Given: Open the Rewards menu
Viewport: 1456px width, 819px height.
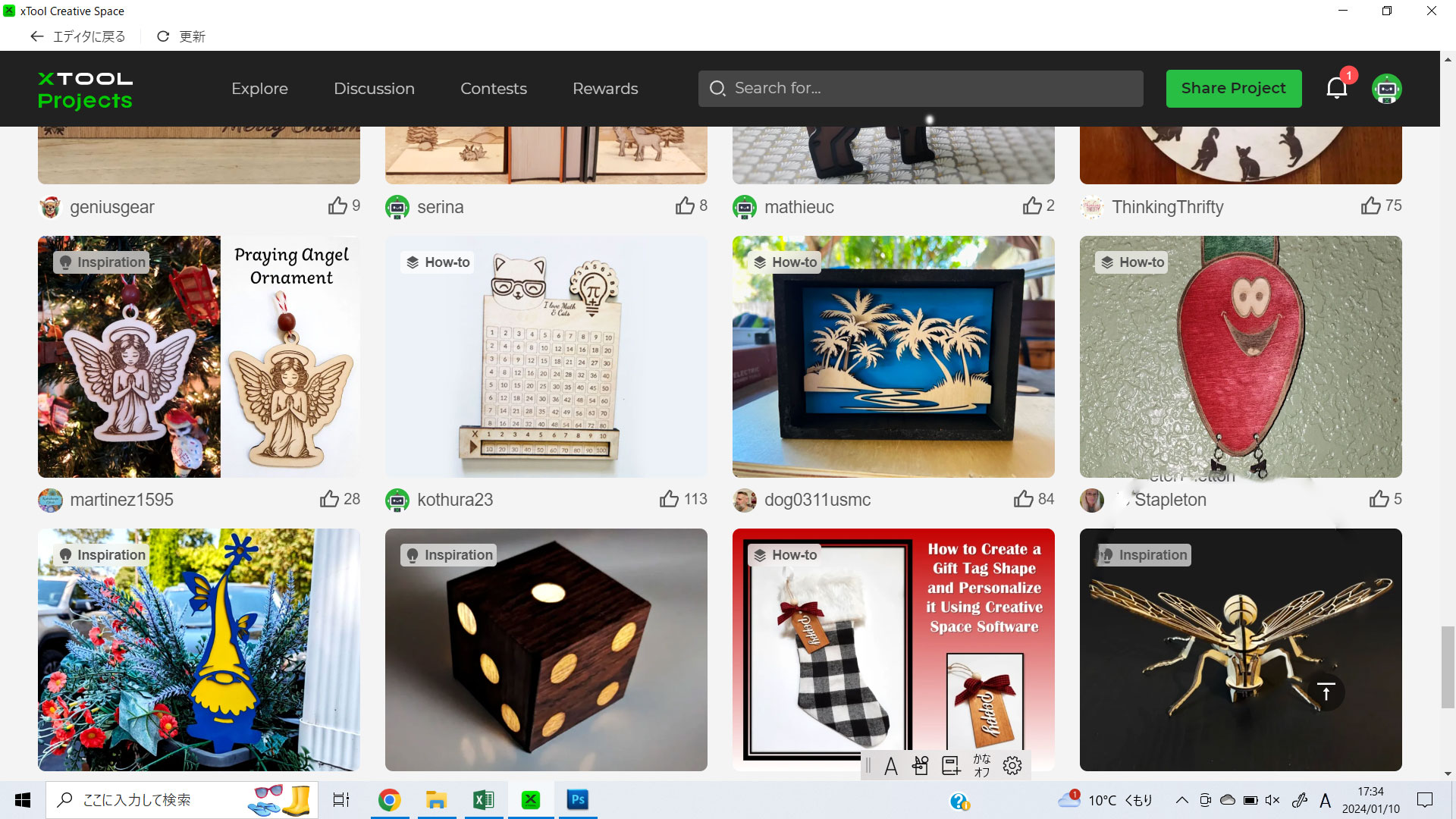Looking at the screenshot, I should tap(605, 89).
